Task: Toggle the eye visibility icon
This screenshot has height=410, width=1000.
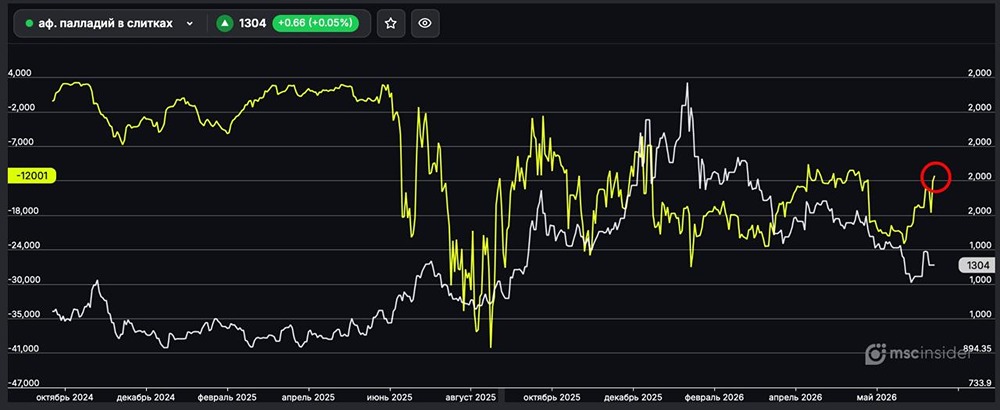Action: 425,24
